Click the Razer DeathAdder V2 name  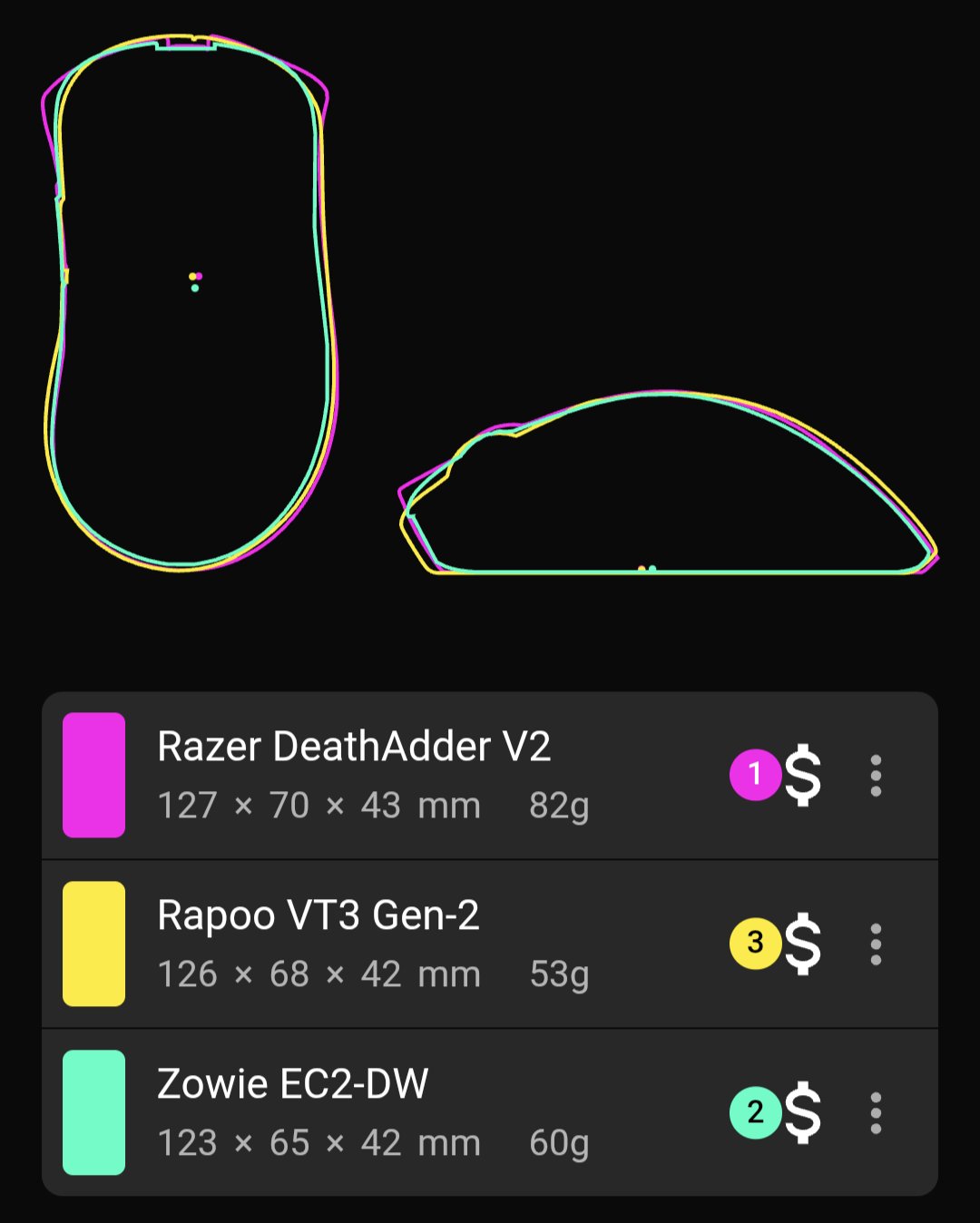[x=354, y=747]
